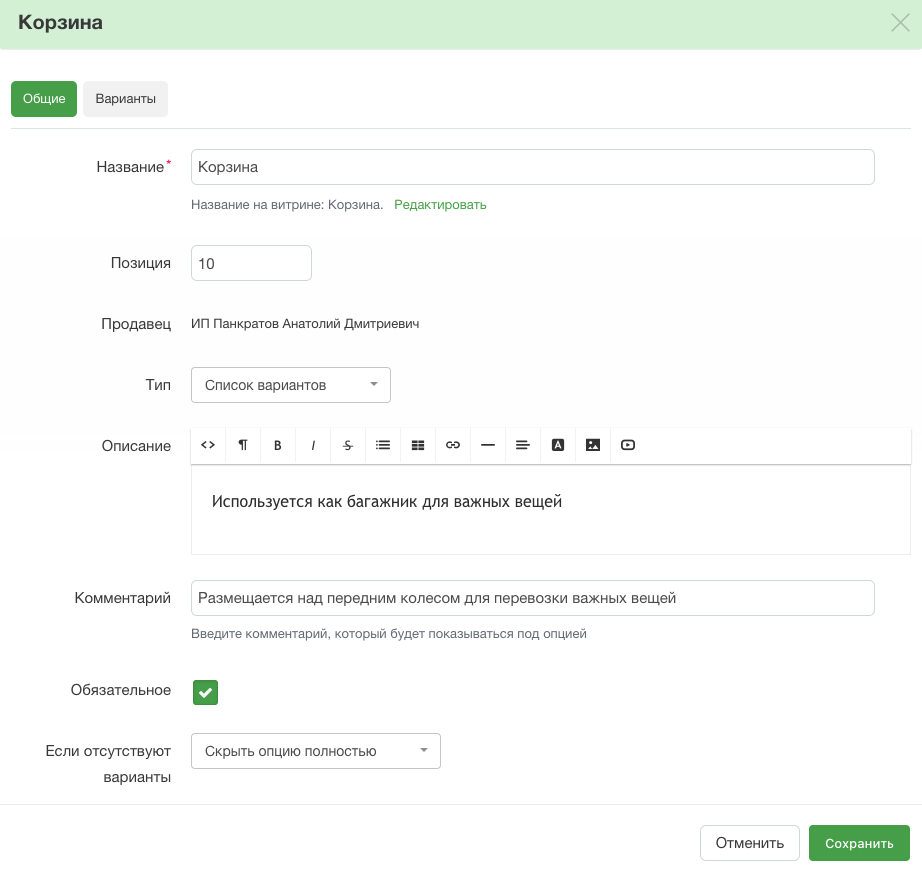
Task: Insert a video into description
Action: point(628,445)
